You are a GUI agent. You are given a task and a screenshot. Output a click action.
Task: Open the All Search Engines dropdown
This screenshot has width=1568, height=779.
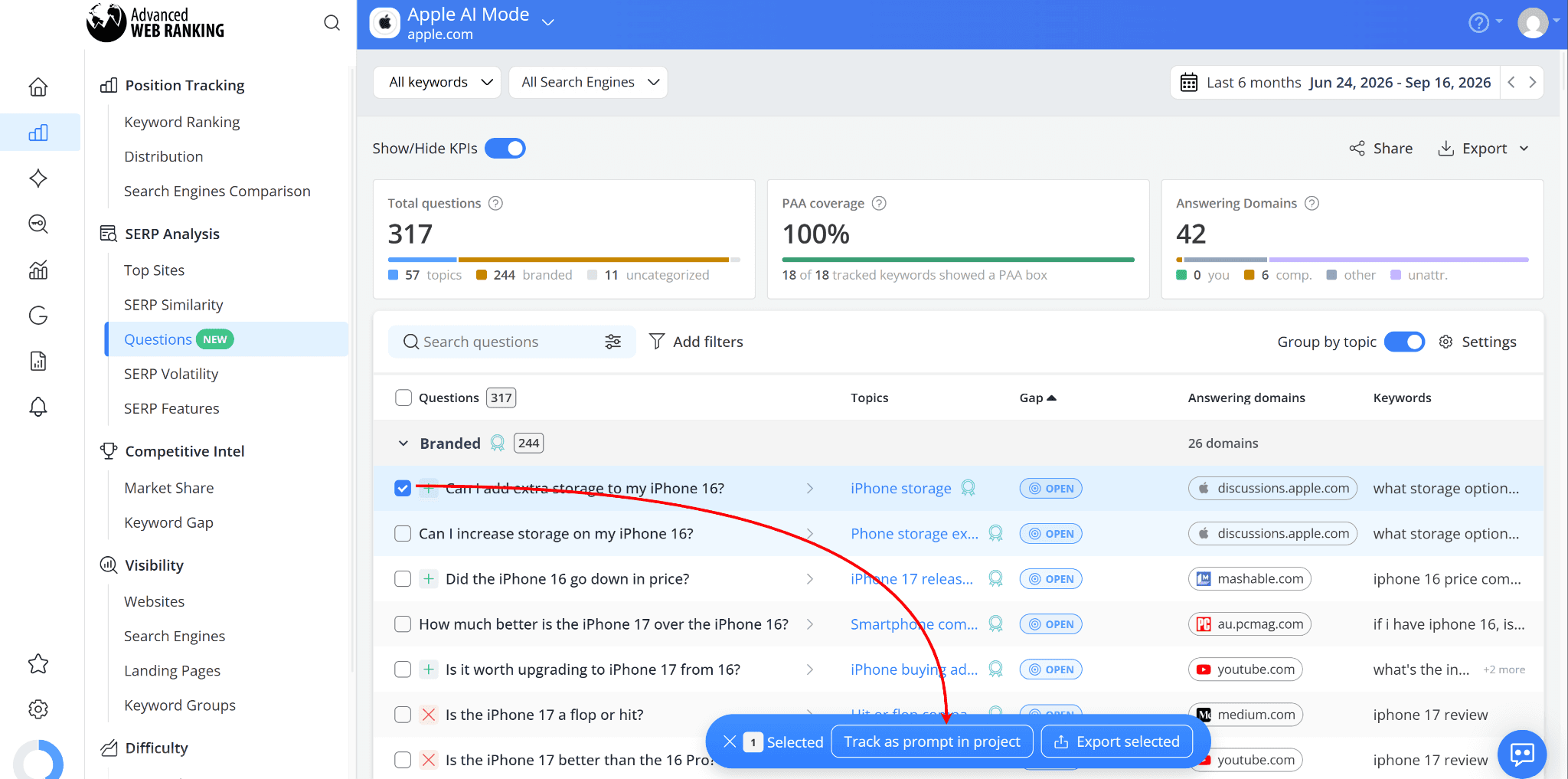(588, 82)
